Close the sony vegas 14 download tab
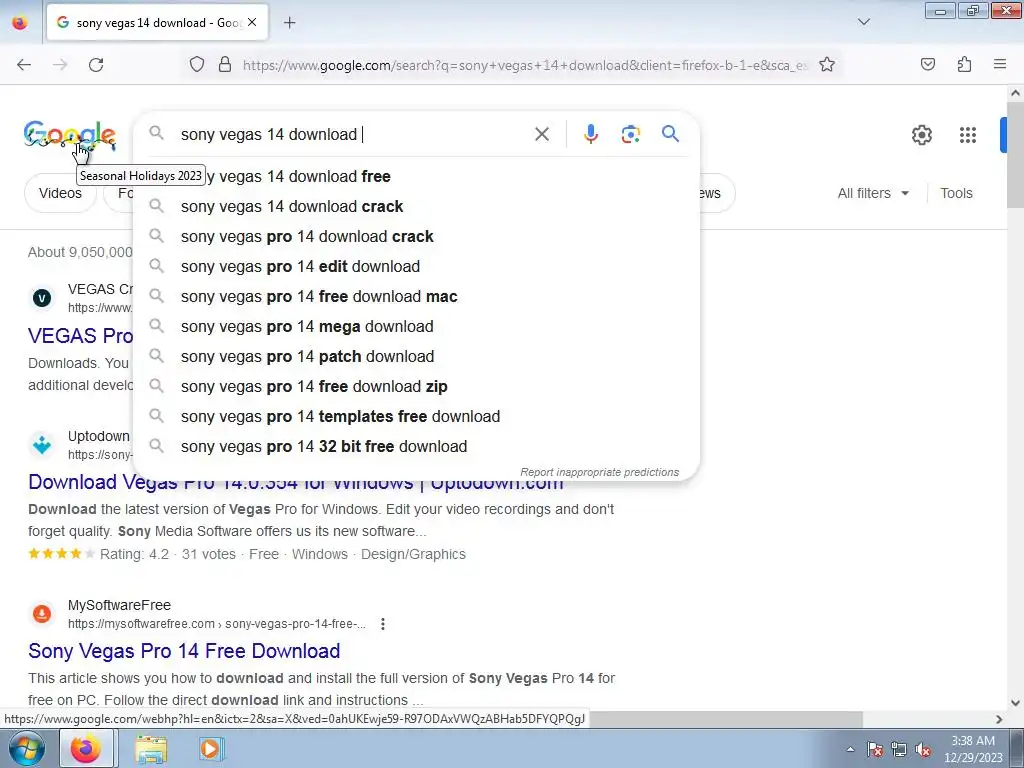Screen dimensions: 1024x768 pos(252,22)
